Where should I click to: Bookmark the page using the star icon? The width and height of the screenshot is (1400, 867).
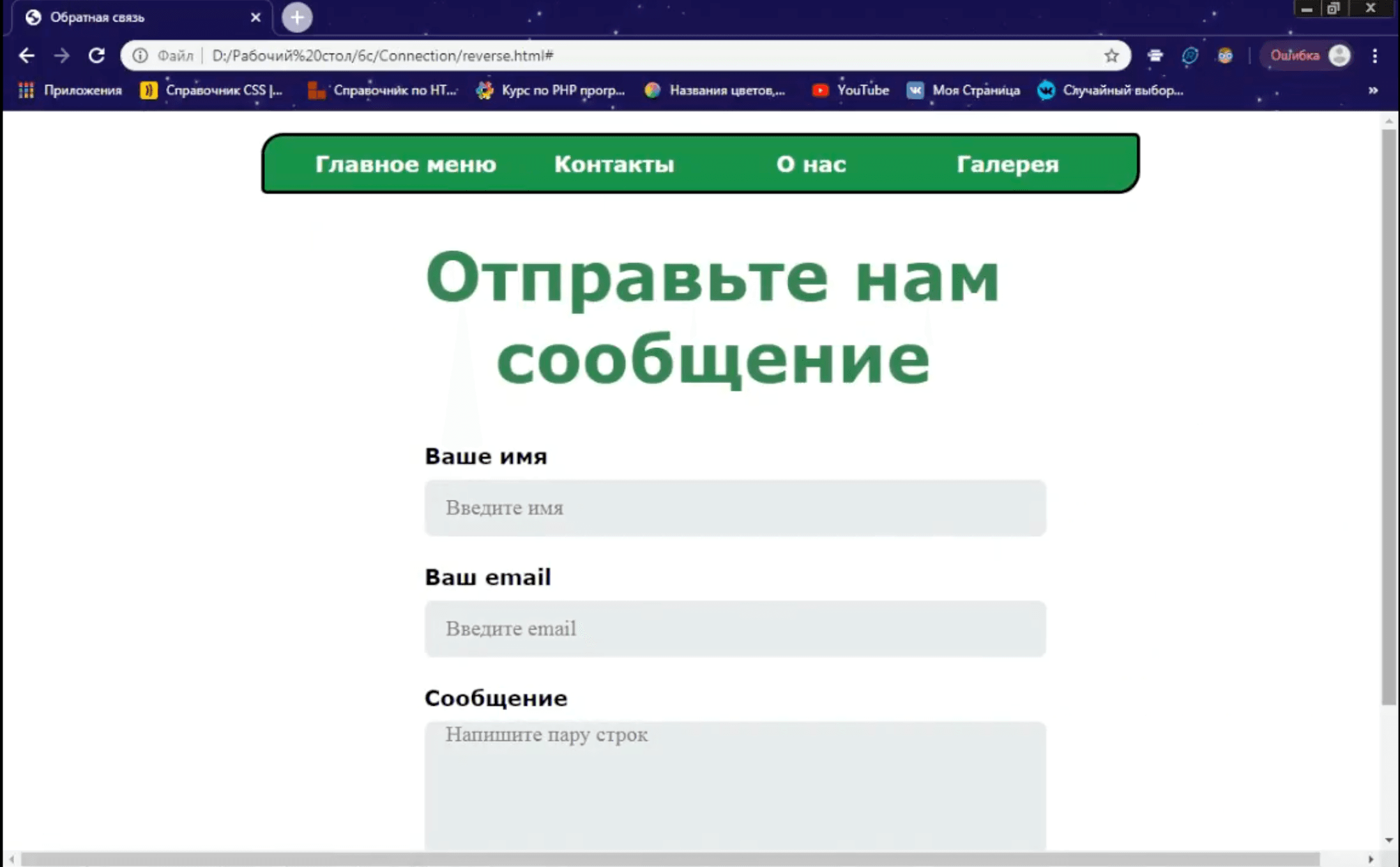(1112, 56)
